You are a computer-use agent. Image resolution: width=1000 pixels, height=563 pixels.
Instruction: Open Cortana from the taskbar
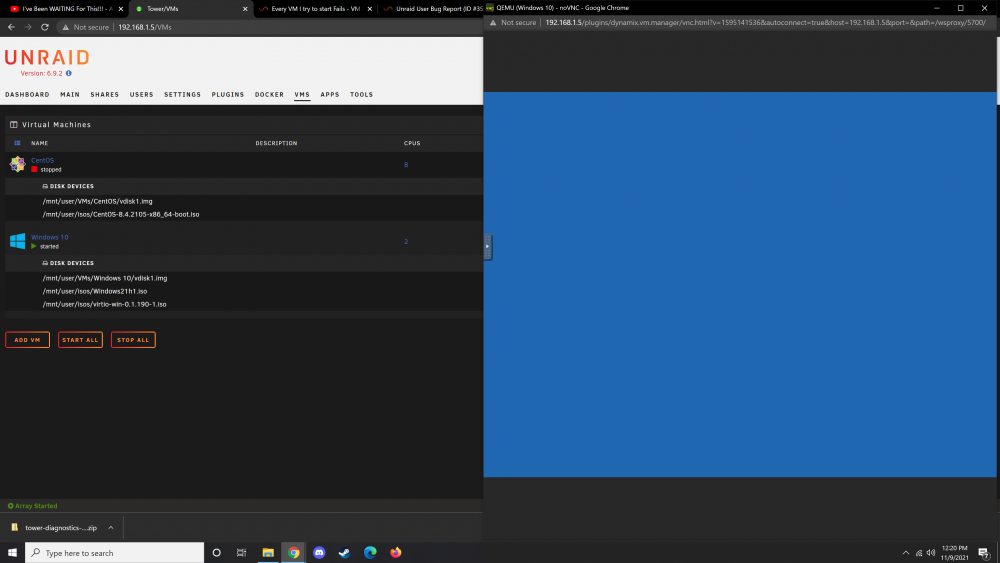tap(216, 553)
